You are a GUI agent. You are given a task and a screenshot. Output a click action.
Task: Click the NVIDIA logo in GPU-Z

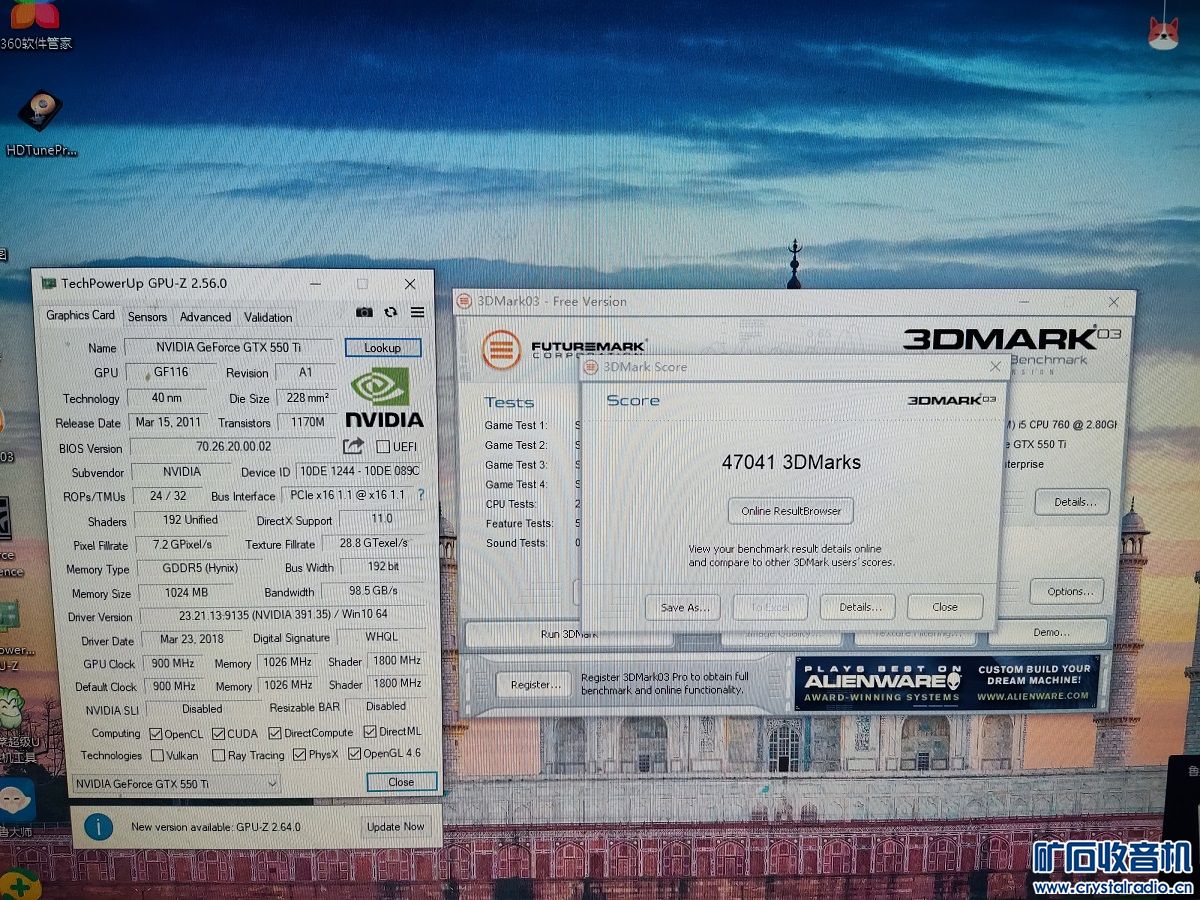384,397
